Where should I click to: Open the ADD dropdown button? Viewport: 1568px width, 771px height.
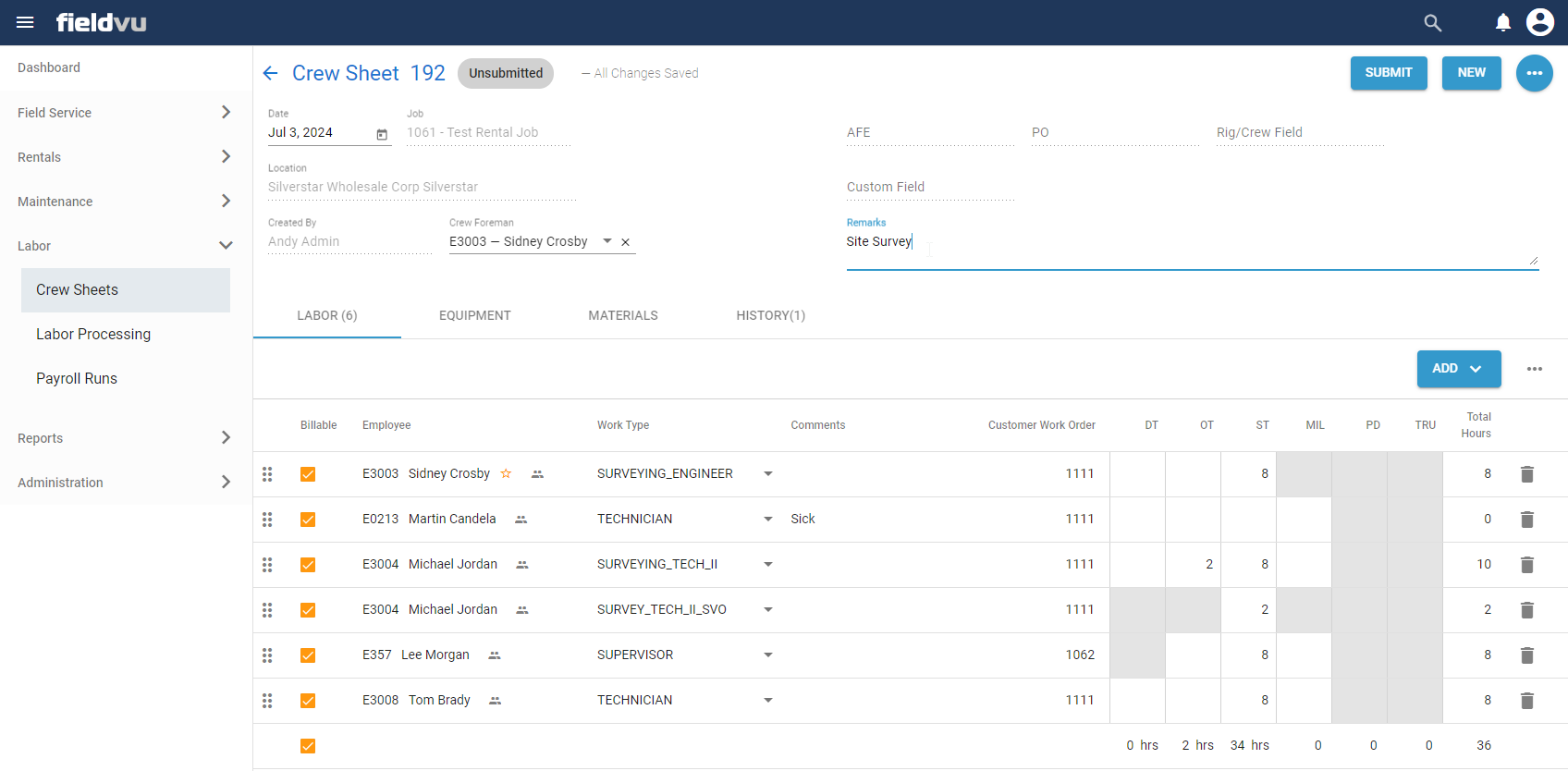(x=1458, y=369)
